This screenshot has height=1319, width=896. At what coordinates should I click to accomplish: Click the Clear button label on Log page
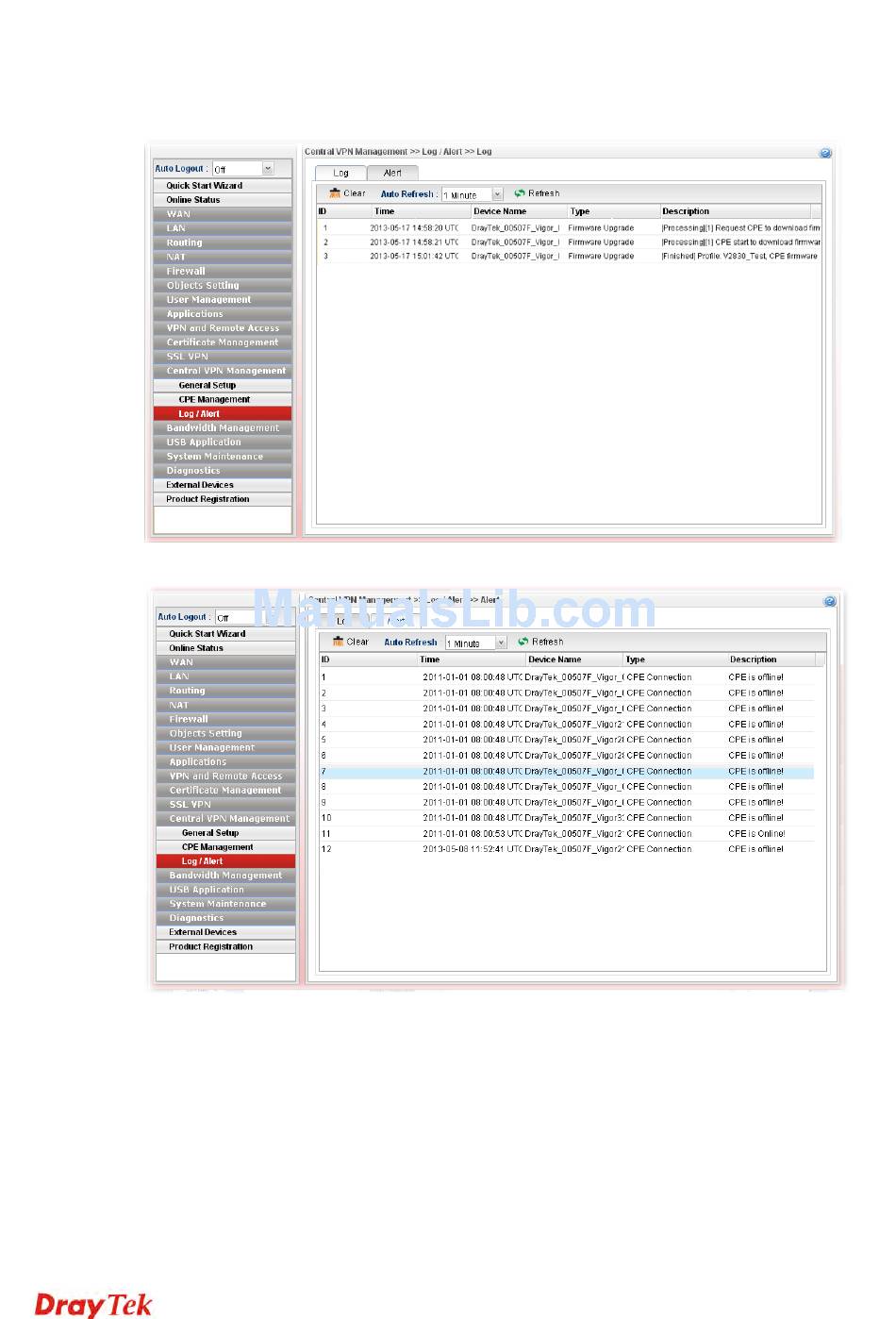tap(355, 193)
